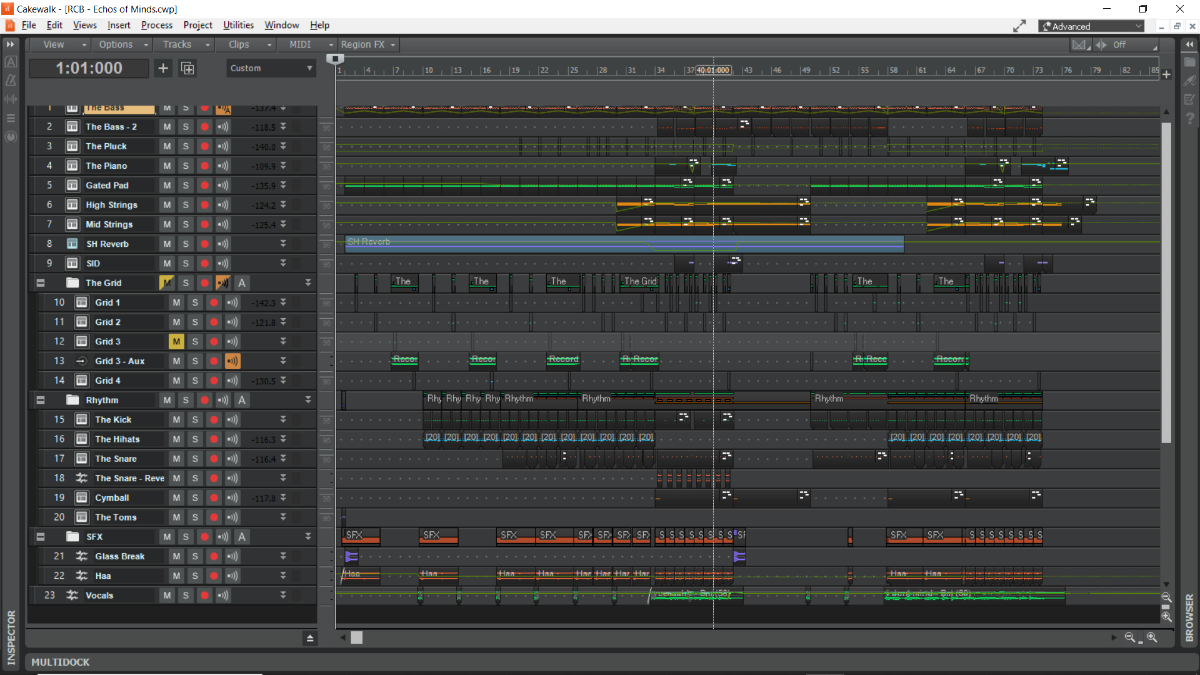Viewport: 1200px width, 675px height.
Task: Open the Region FX dropdown menu
Action: tap(367, 45)
